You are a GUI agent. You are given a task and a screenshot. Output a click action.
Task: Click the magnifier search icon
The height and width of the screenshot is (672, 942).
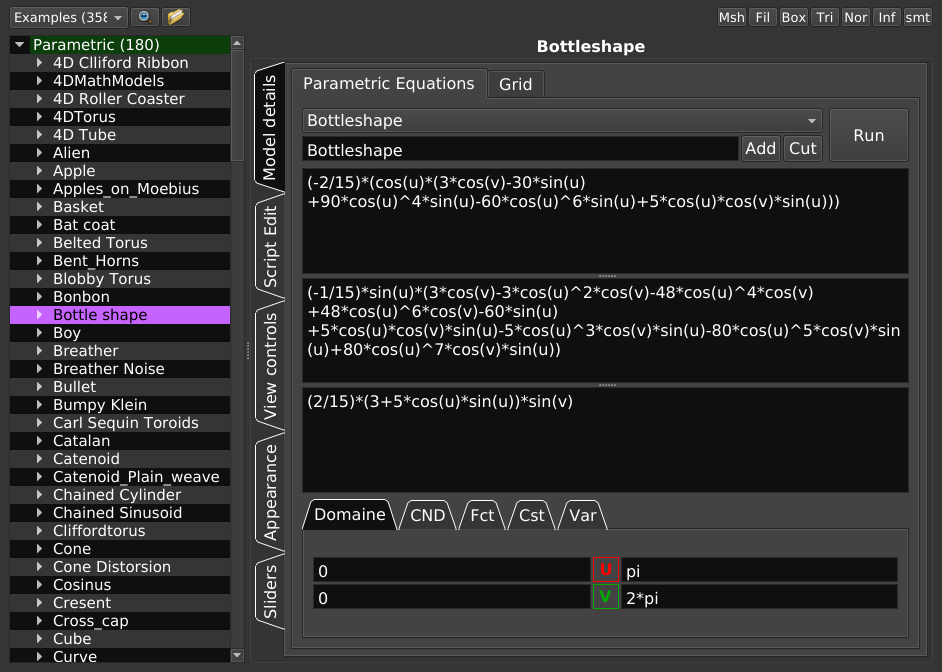pyautogui.click(x=145, y=17)
